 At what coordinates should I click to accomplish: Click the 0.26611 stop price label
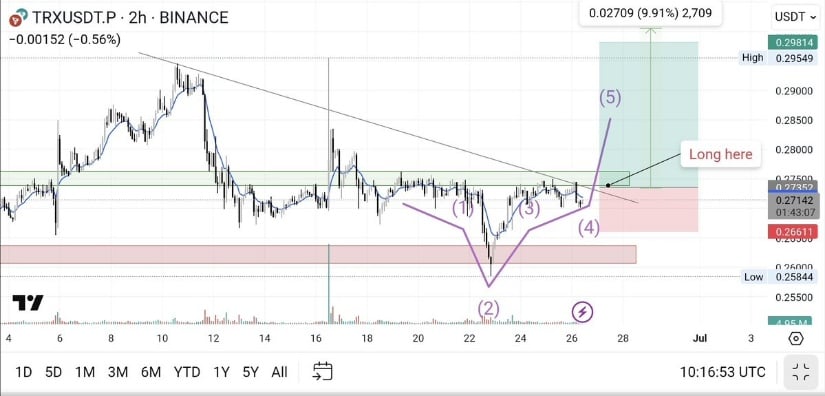(x=793, y=231)
